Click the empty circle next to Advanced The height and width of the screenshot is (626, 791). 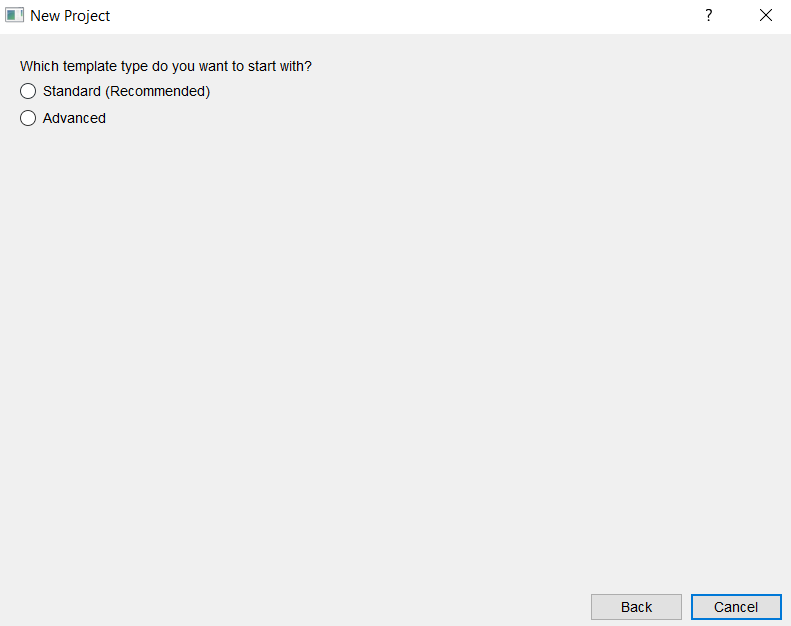click(x=28, y=119)
